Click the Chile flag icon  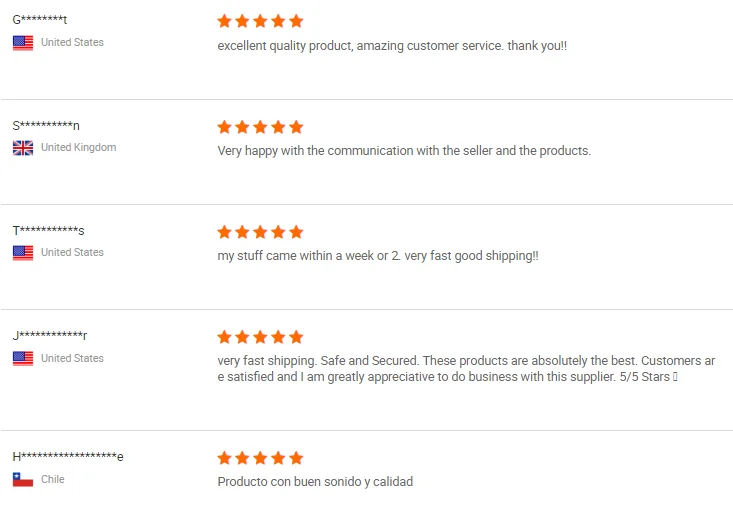pos(23,480)
